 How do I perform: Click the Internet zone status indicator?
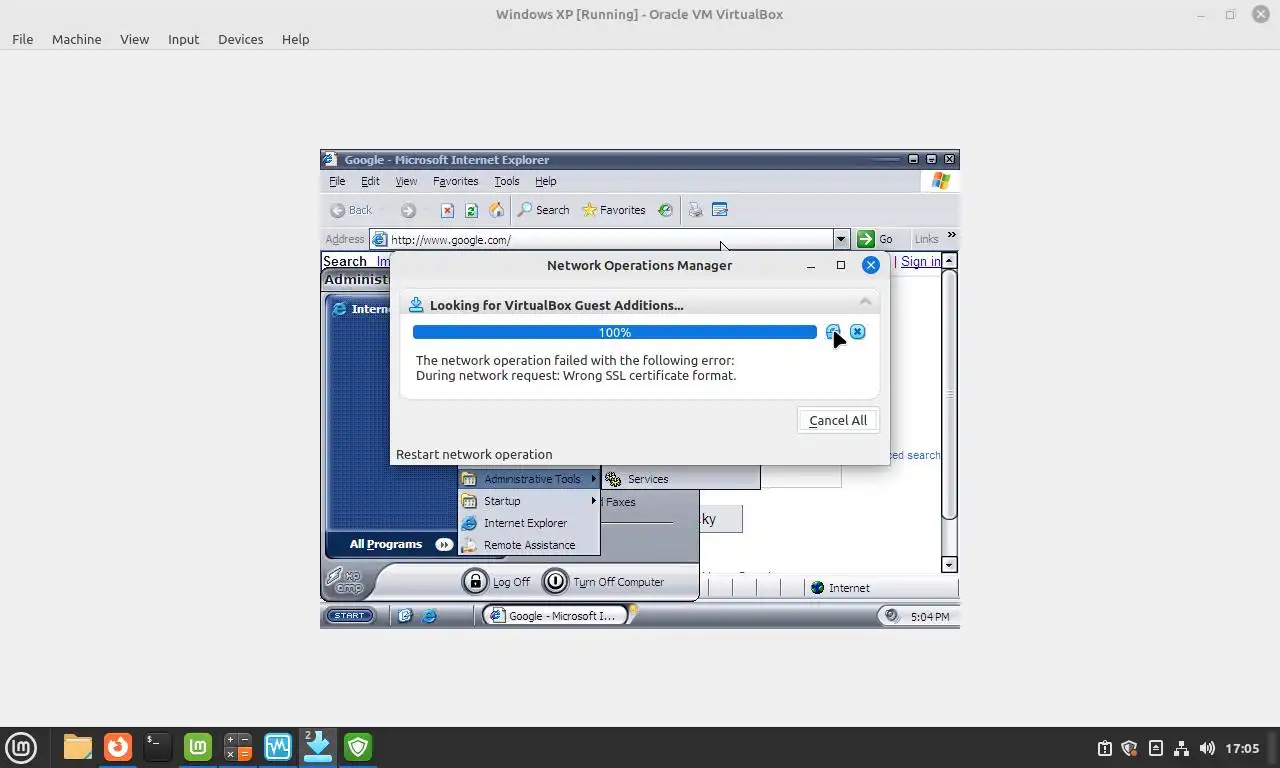[x=840, y=588]
